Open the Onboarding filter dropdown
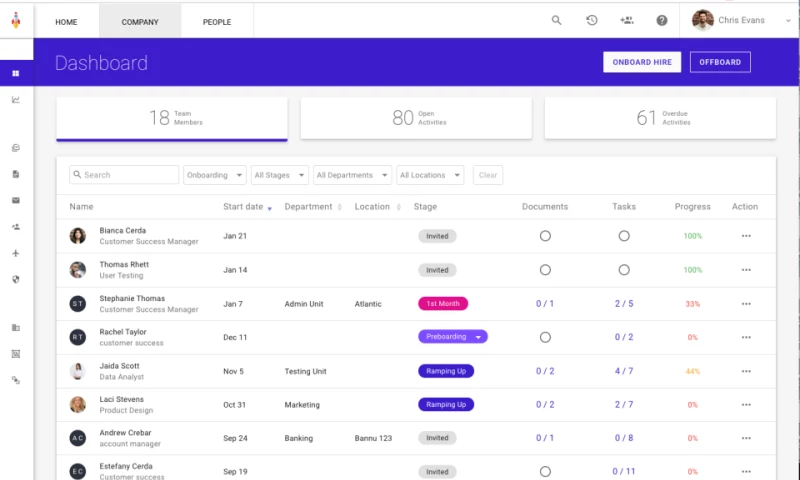 pos(215,175)
